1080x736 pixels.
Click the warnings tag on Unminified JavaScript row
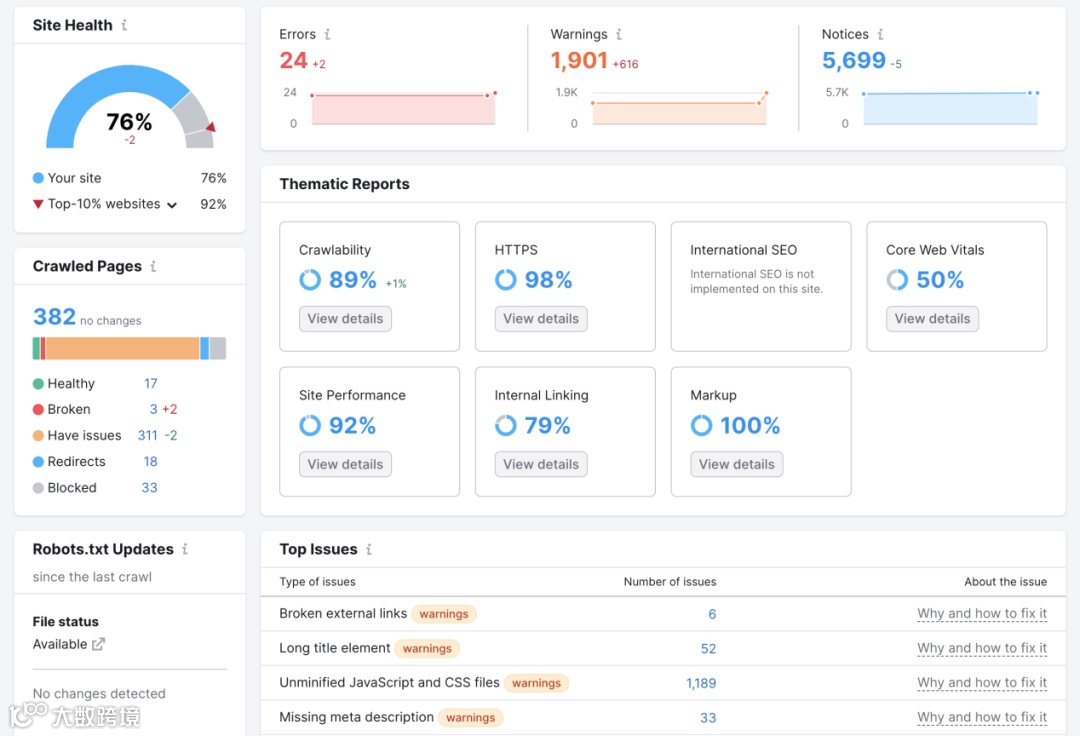pyautogui.click(x=536, y=683)
